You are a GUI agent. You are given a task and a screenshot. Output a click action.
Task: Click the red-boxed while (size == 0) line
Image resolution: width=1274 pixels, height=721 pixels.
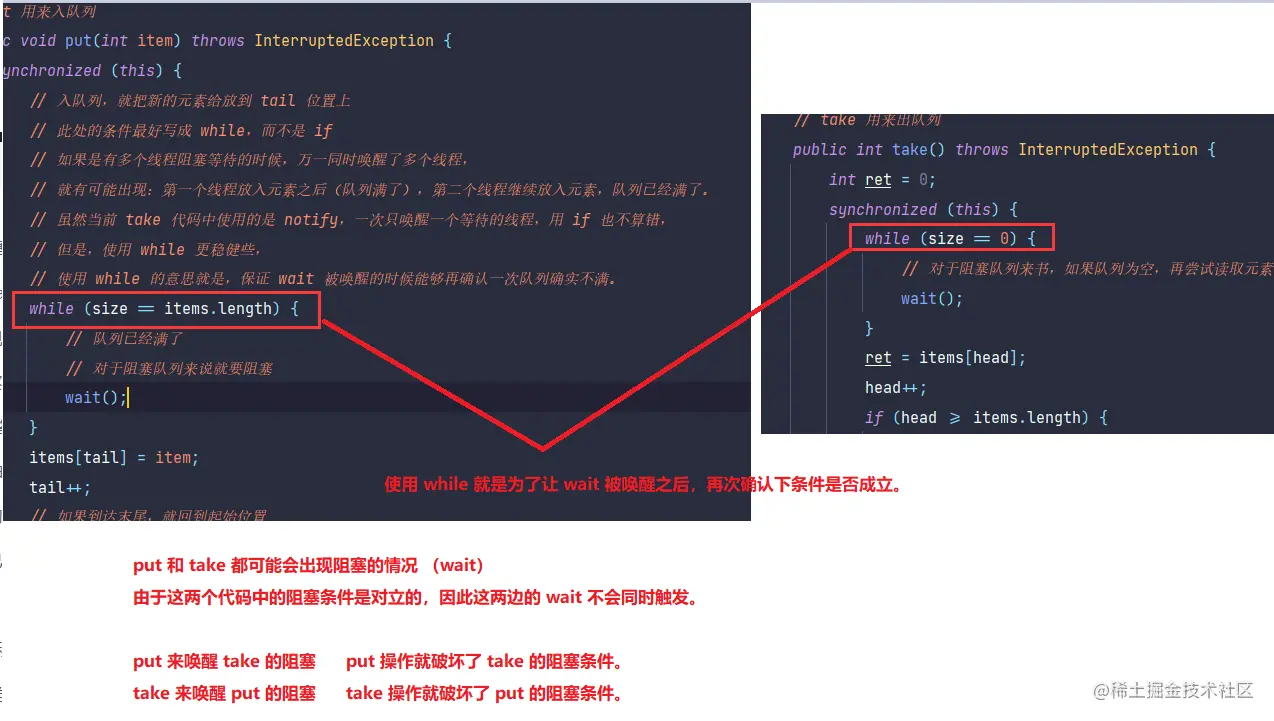[x=951, y=238]
